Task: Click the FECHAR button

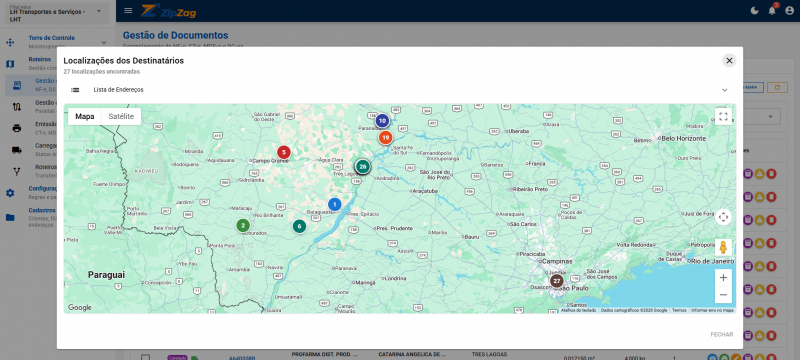Action: [721, 335]
